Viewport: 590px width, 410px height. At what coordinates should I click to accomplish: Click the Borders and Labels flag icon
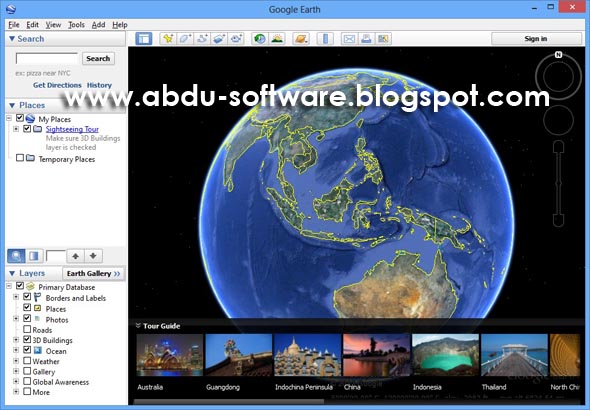(37, 298)
